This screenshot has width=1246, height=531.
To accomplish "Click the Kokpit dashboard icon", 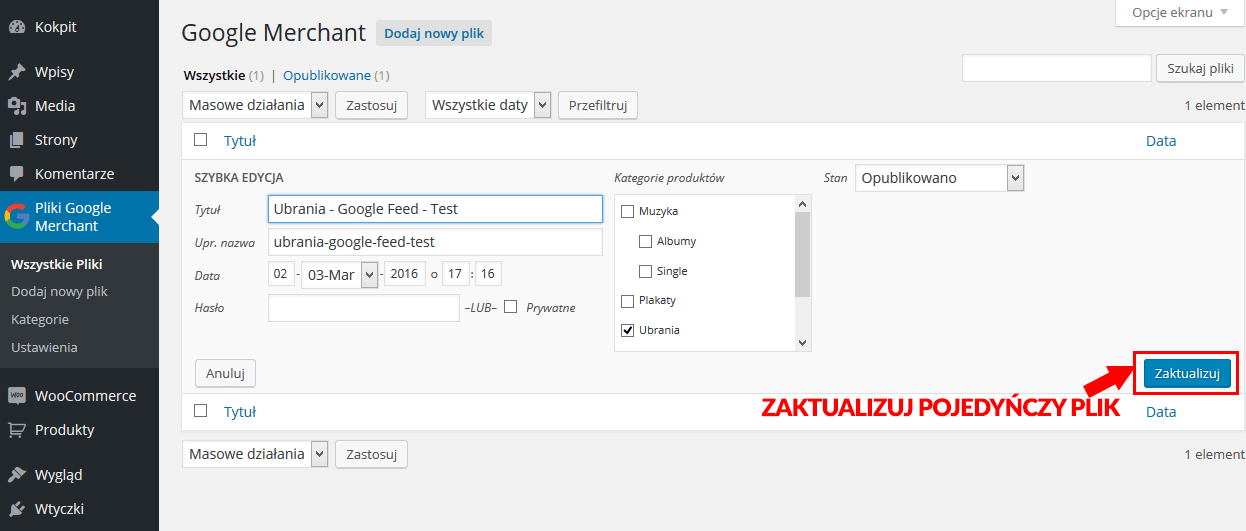I will (x=16, y=27).
